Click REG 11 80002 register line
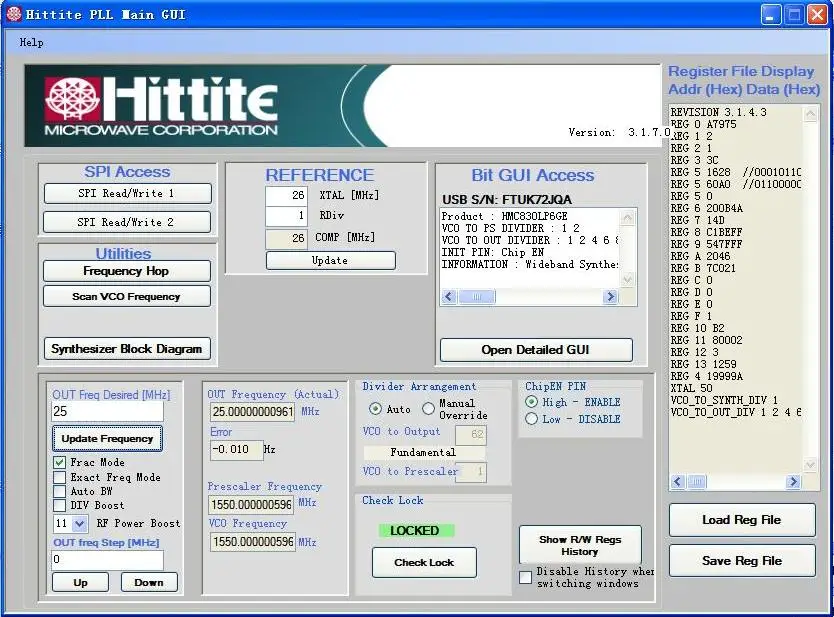This screenshot has width=834, height=617. pos(706,340)
